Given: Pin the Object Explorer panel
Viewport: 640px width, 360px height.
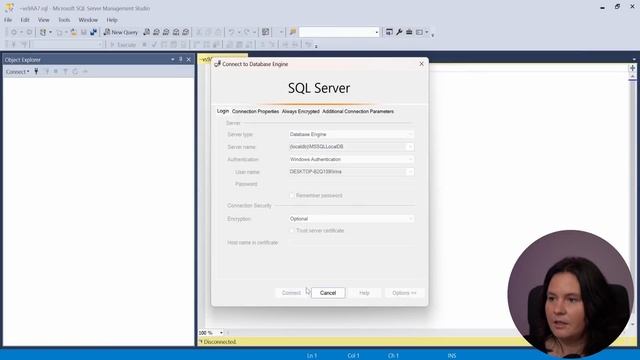Looking at the screenshot, I should coord(180,60).
